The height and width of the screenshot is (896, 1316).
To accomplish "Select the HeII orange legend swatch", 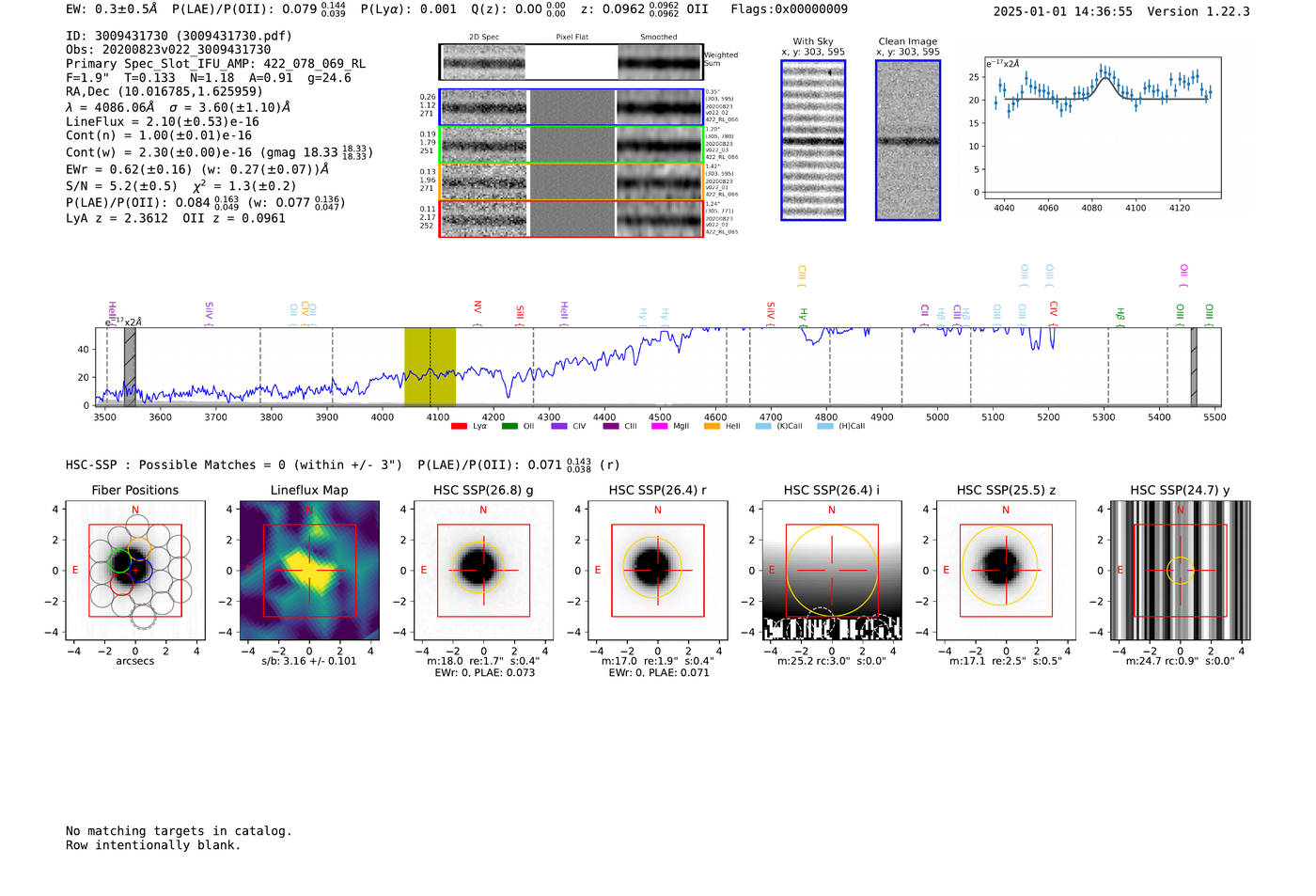I will (712, 426).
